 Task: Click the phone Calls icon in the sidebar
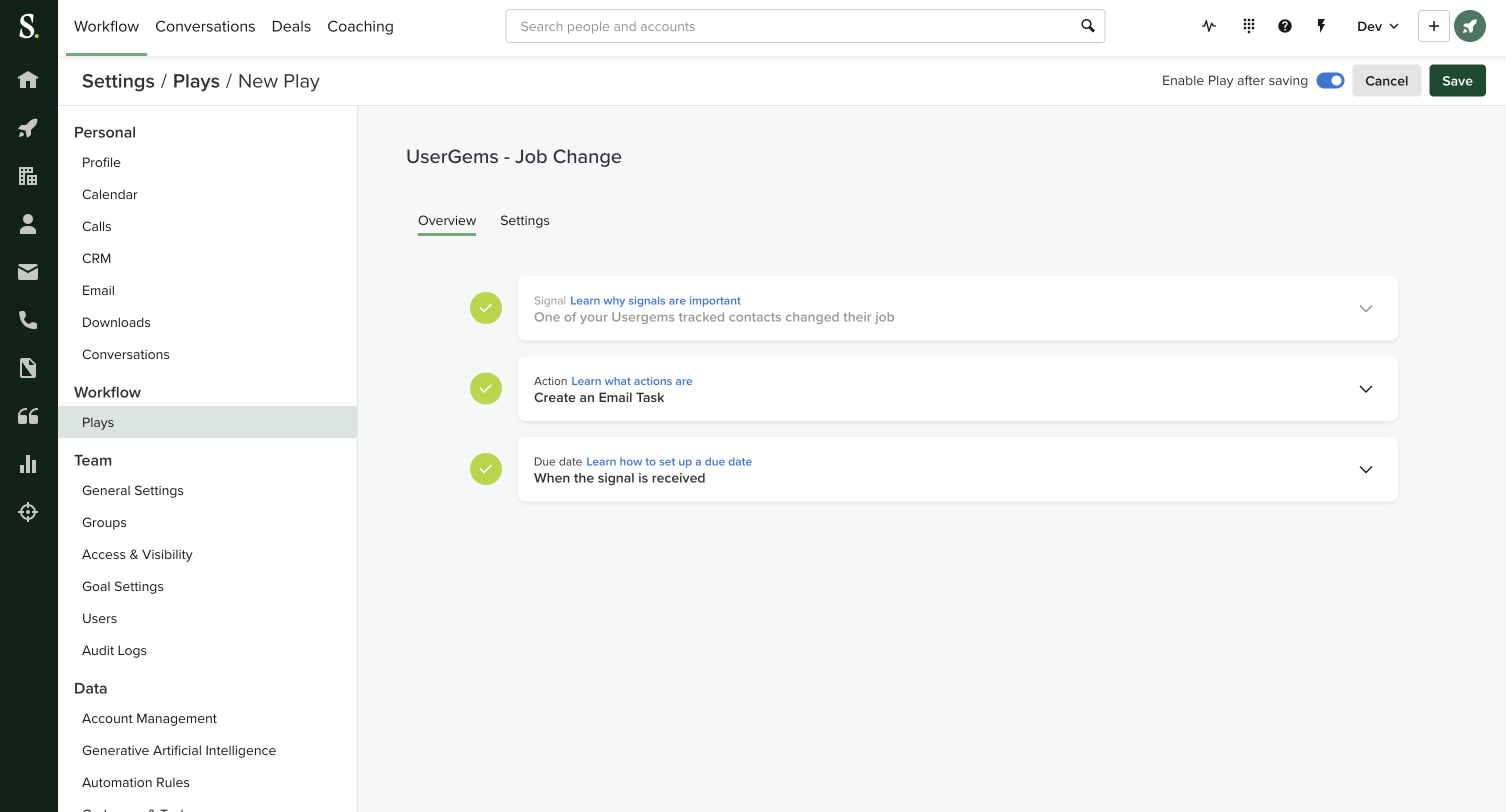coord(28,320)
